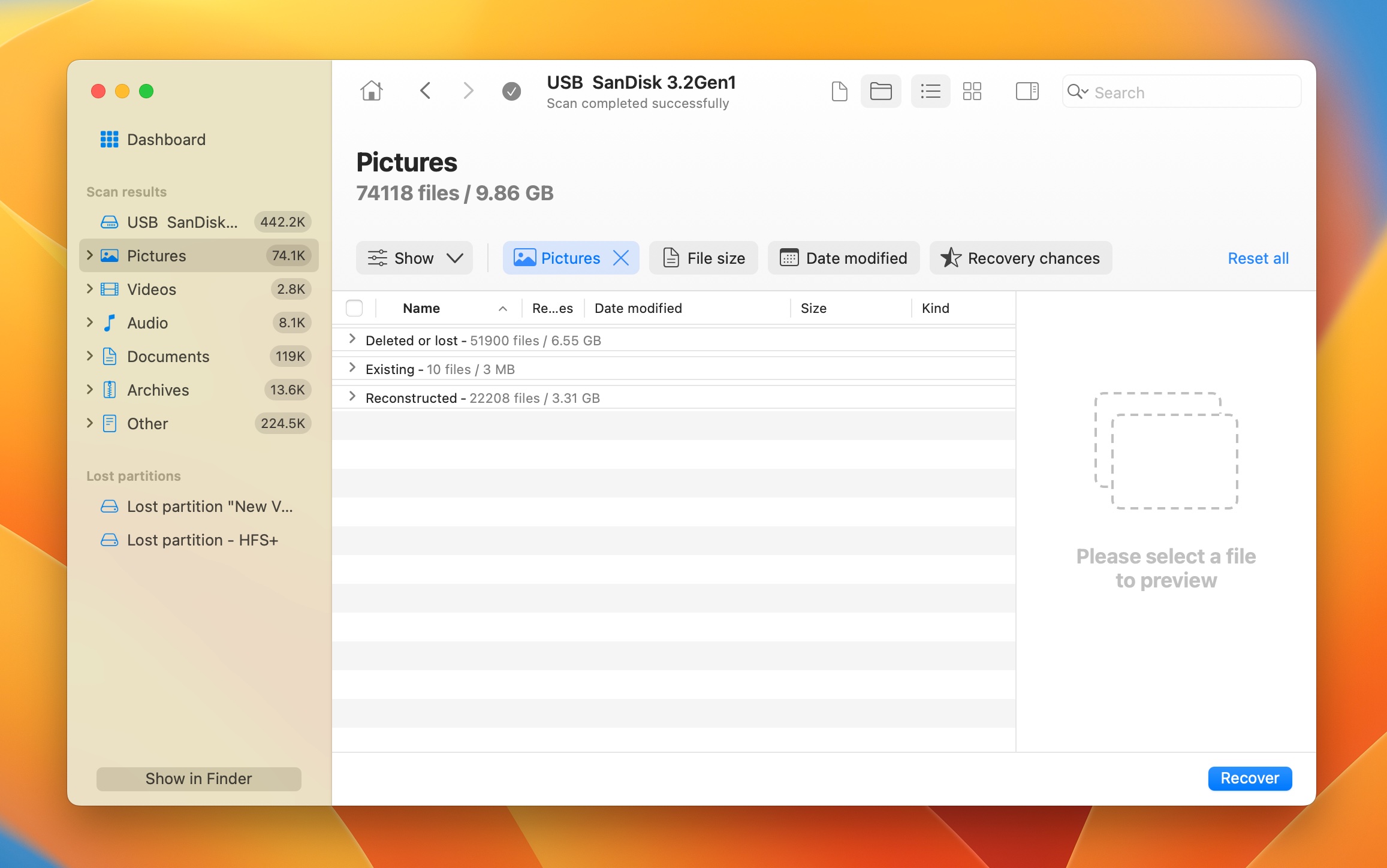Expand Audio sidebar chevron
This screenshot has height=868, width=1387.
89,323
